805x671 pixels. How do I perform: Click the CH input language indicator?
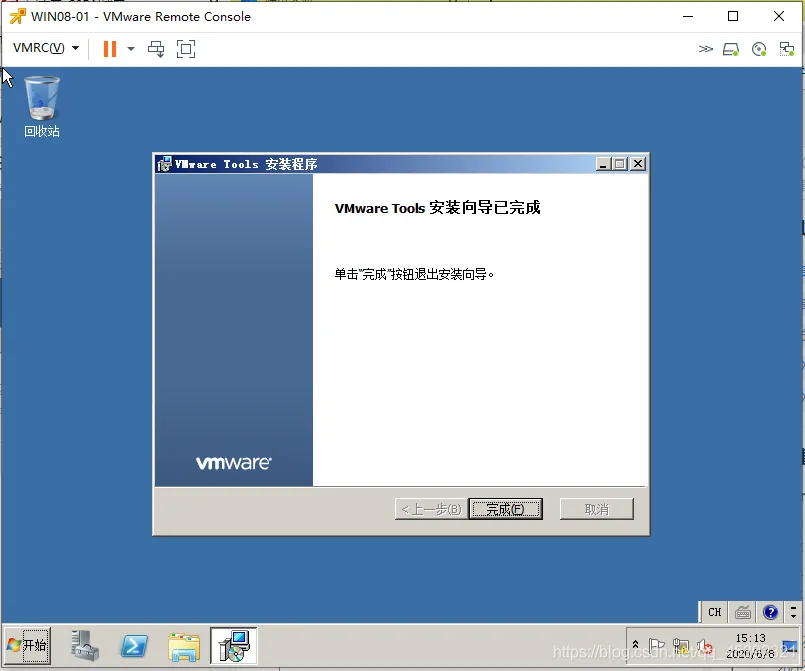pyautogui.click(x=714, y=612)
